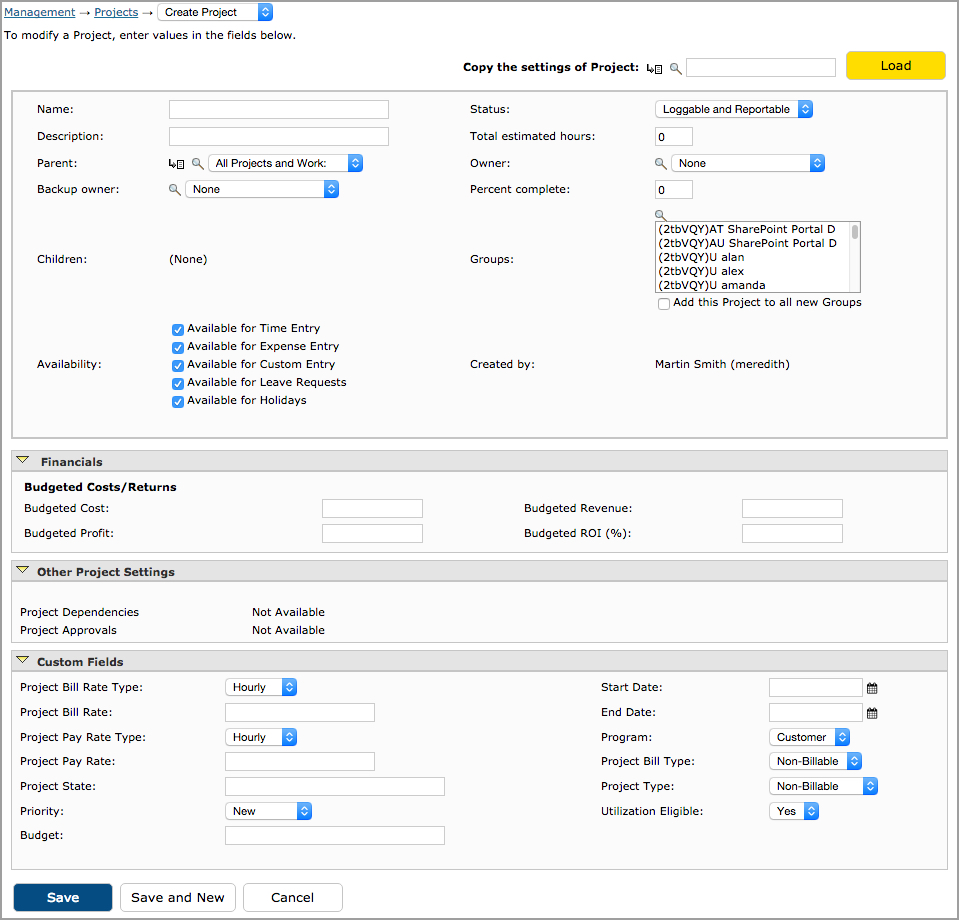Collapse the Other Project Settings section
The width and height of the screenshot is (959, 920).
(x=23, y=570)
